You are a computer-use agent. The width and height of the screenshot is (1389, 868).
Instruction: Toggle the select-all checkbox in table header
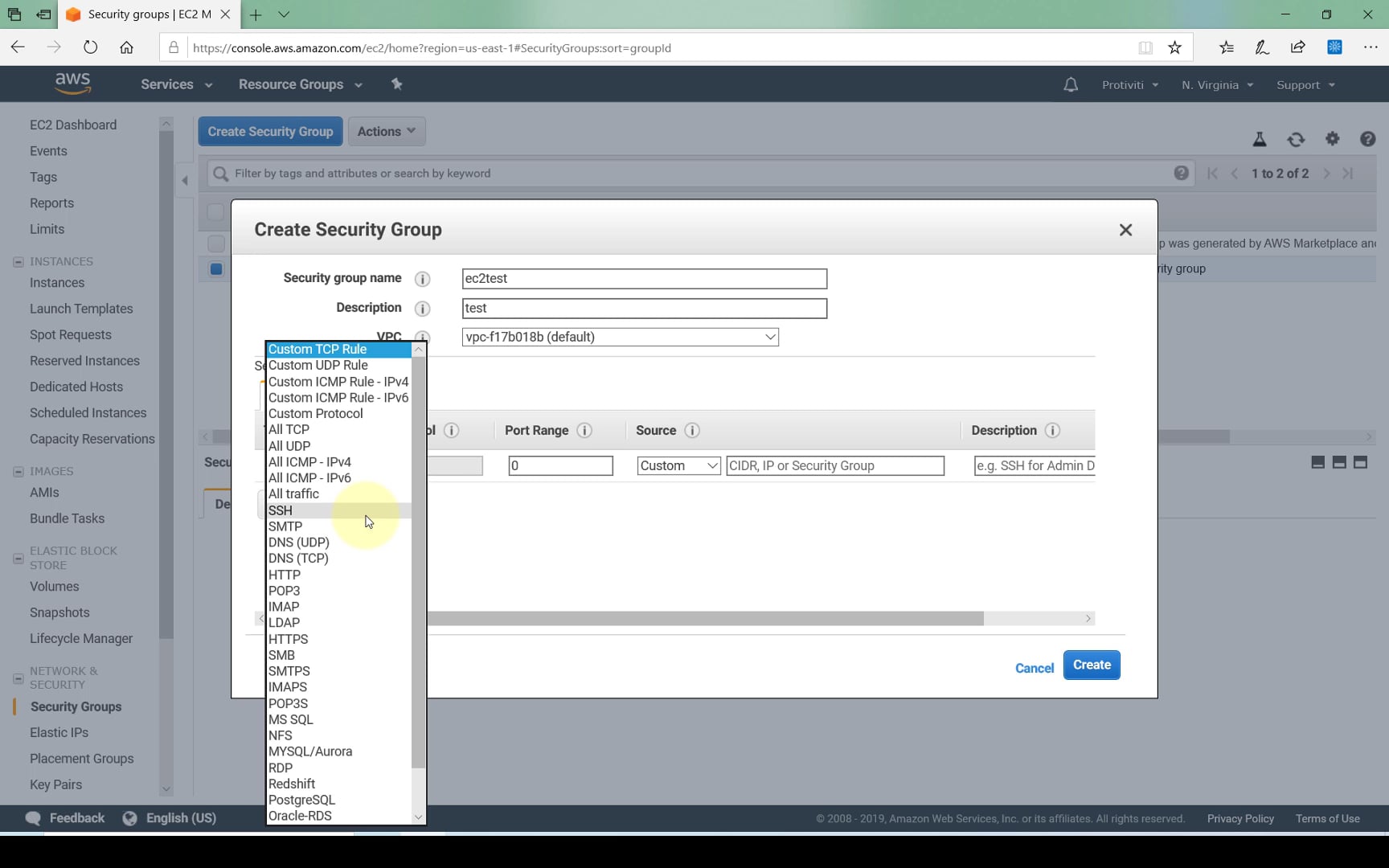coord(215,212)
